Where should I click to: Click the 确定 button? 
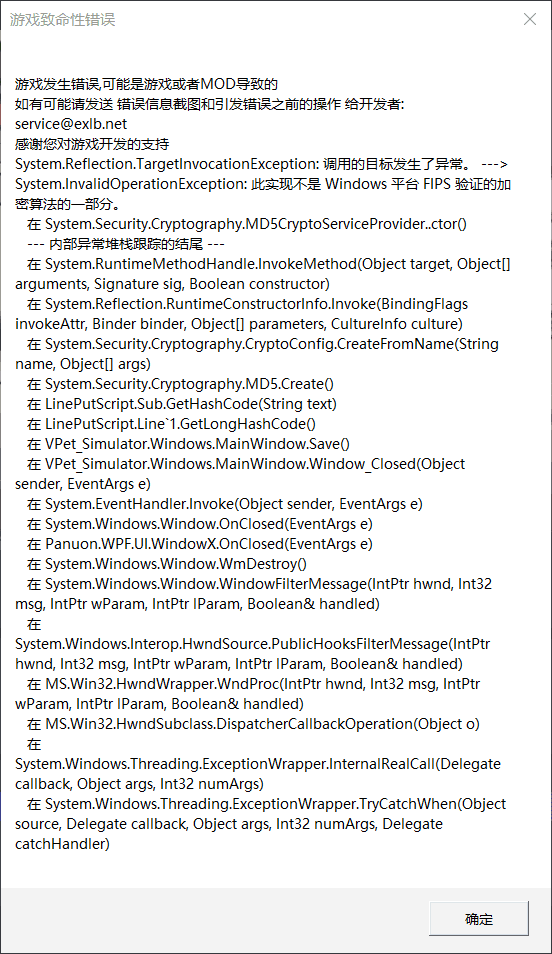pyautogui.click(x=478, y=918)
